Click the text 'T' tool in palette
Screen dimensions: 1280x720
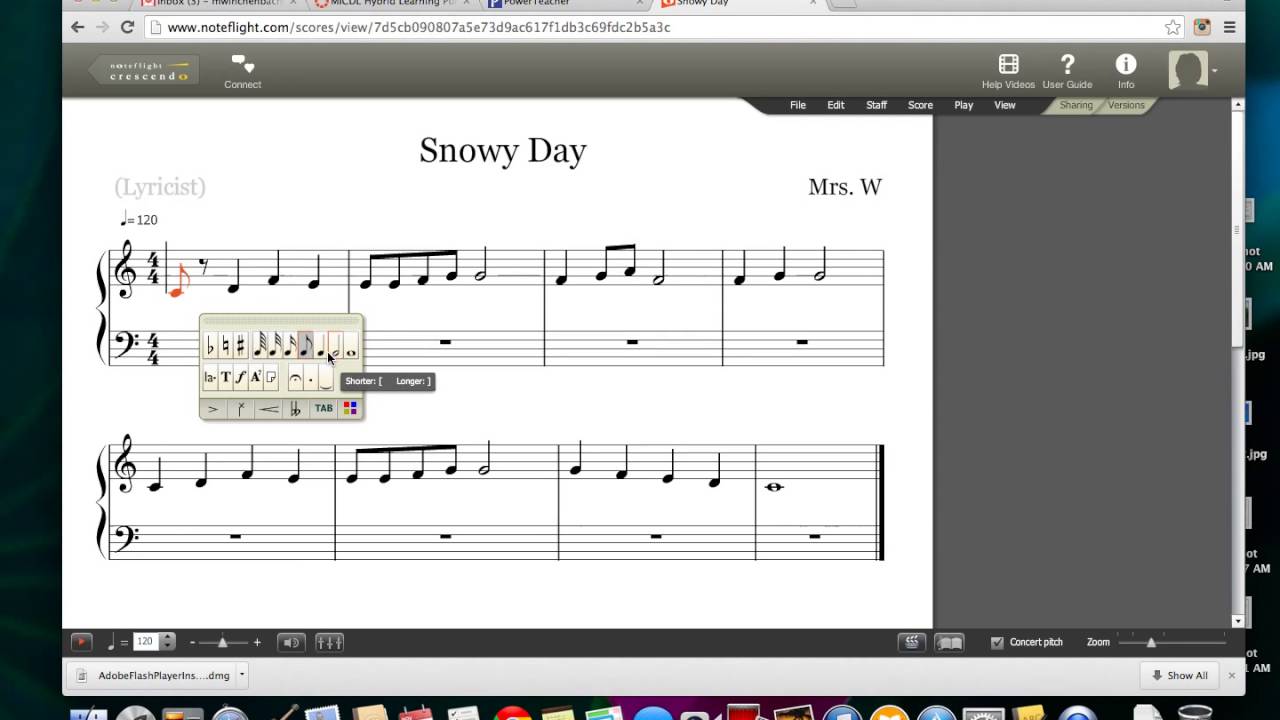point(226,377)
